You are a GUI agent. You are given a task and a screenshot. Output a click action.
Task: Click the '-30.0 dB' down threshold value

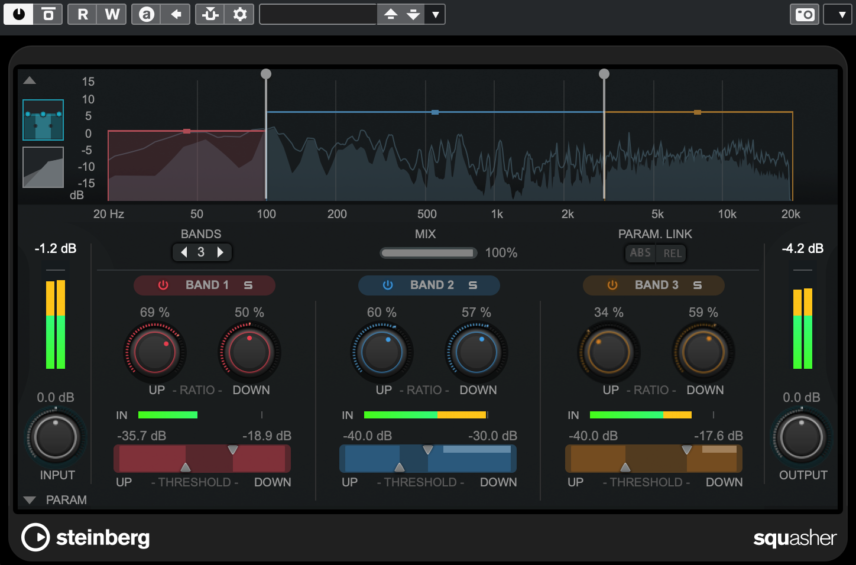[492, 436]
